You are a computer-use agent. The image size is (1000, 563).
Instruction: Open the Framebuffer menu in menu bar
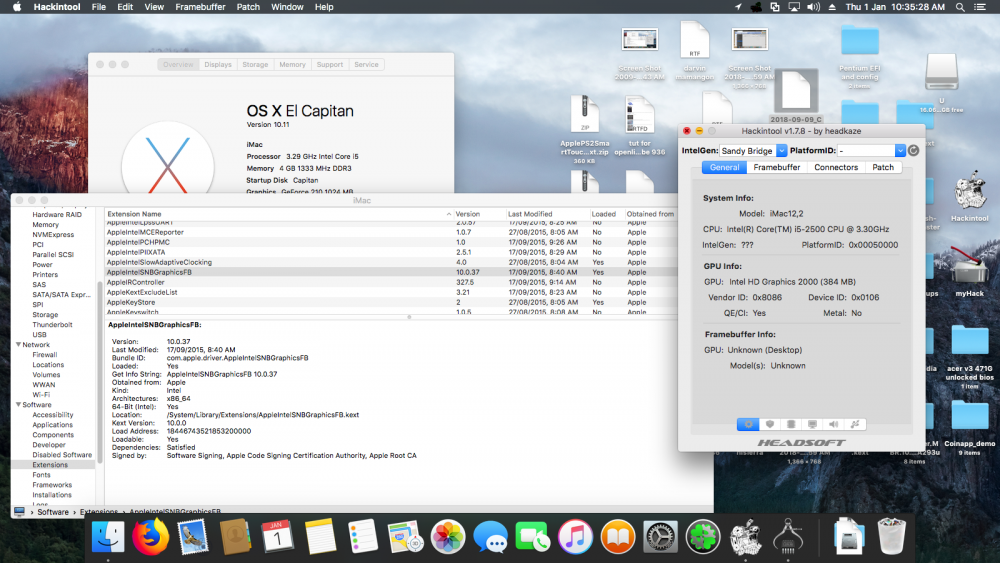[200, 7]
